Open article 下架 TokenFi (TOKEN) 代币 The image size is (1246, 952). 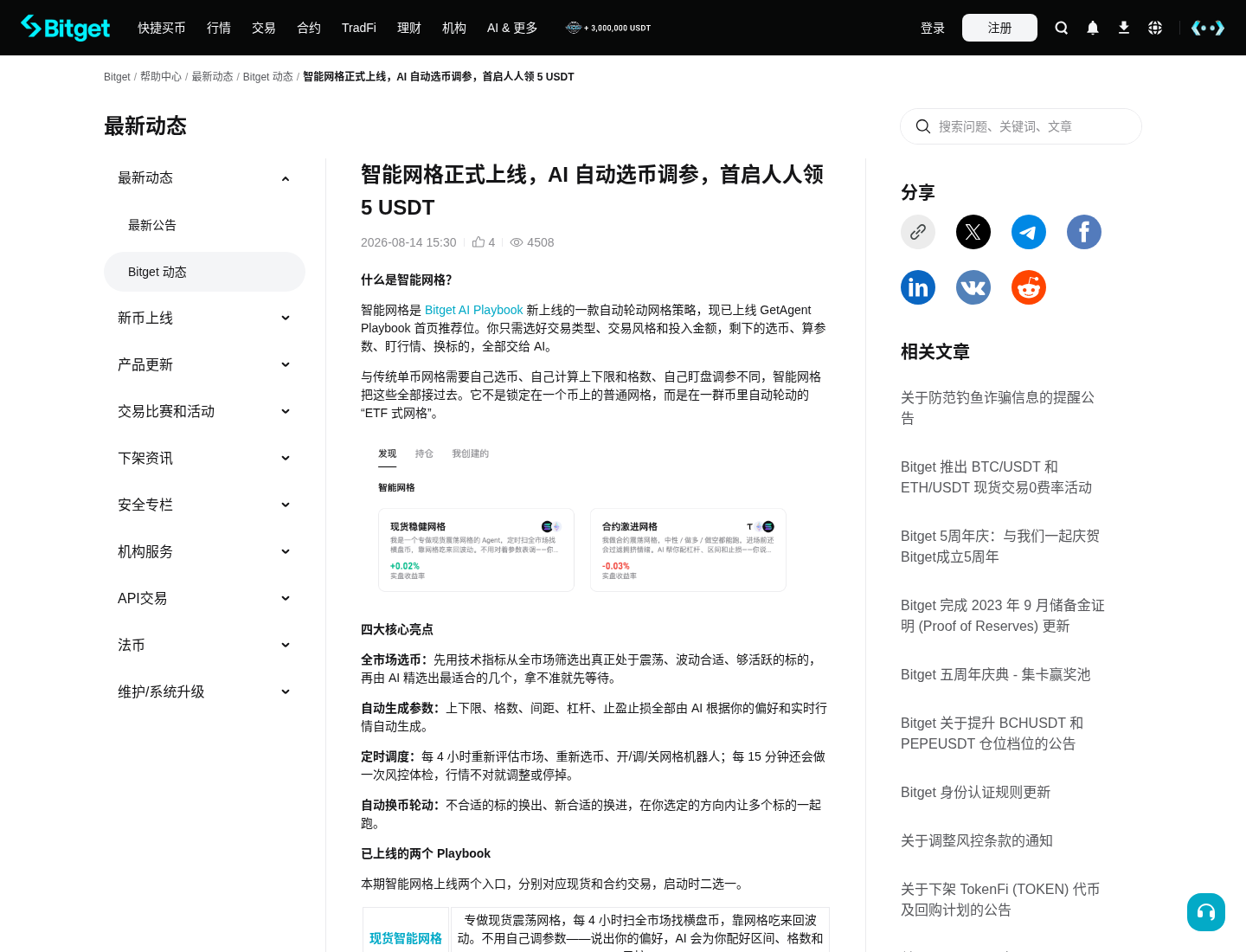(x=1000, y=899)
